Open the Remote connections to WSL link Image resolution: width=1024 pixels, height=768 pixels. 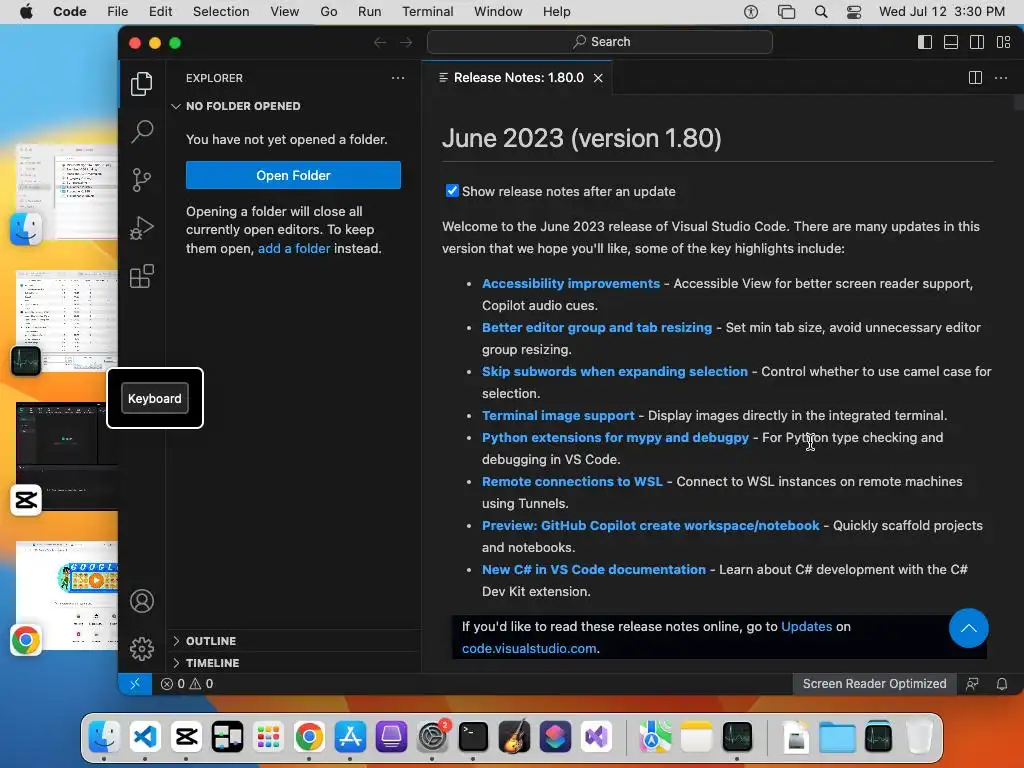click(x=572, y=481)
